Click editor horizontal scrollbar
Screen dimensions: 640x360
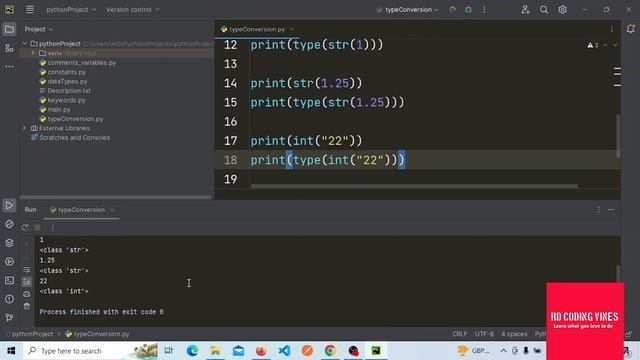414,186
